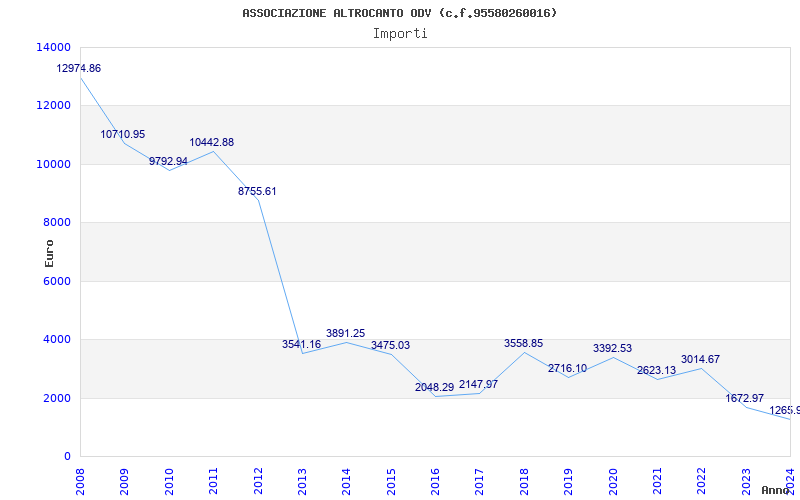Select the 2048.29 data label
The width and height of the screenshot is (800, 500).
(x=435, y=387)
